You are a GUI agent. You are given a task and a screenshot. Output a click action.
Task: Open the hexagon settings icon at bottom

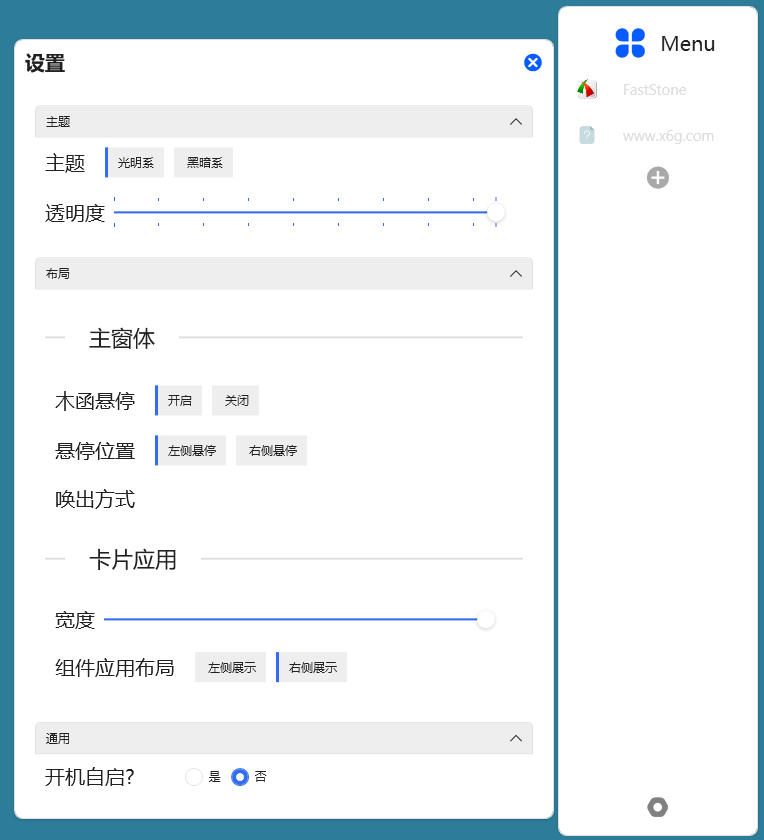point(658,807)
